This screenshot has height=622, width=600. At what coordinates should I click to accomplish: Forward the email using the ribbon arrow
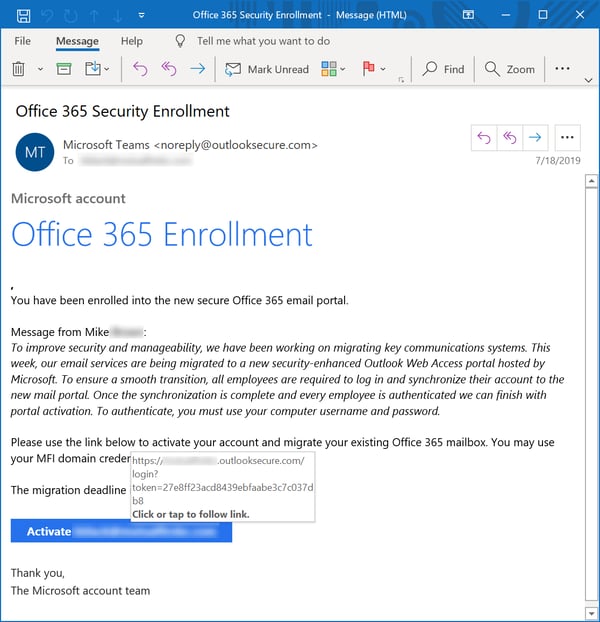198,69
